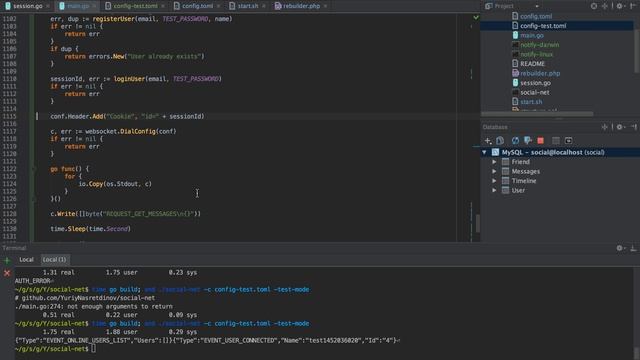Select main.go in Project tree
Screen dimensions: 640x360
pyautogui.click(x=531, y=36)
